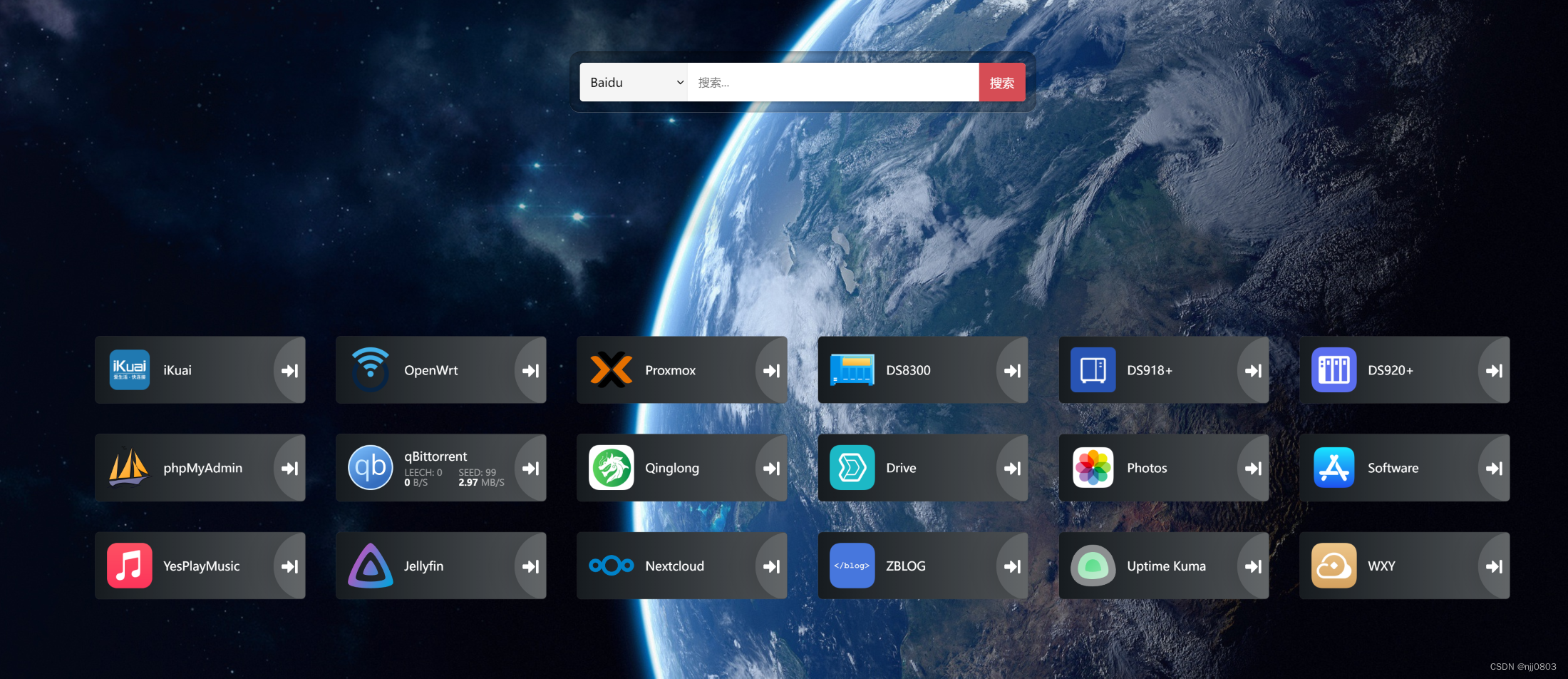
Task: Open the DS8300 NAS icon
Action: tap(852, 370)
